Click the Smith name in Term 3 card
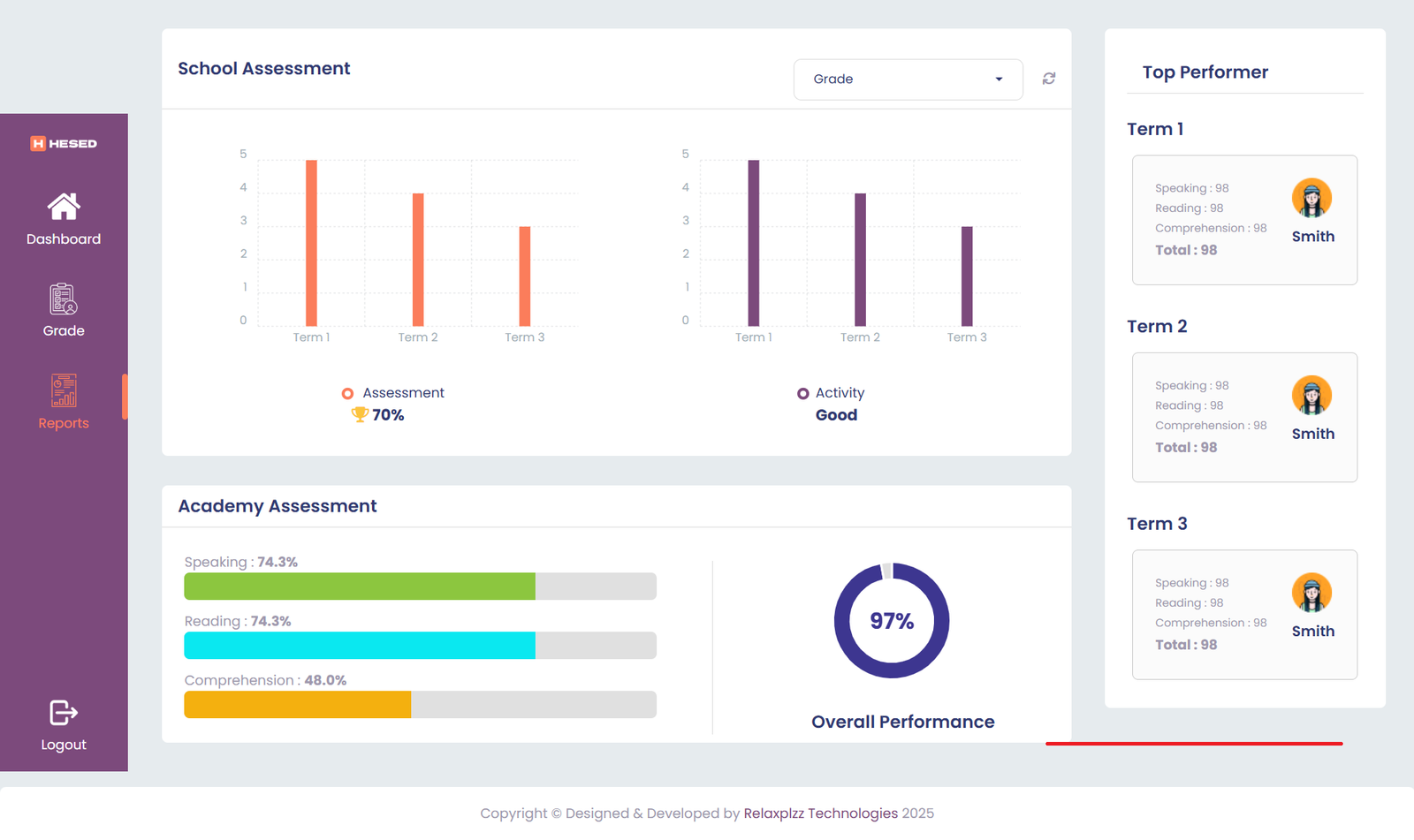The width and height of the screenshot is (1414, 840). [x=1313, y=632]
